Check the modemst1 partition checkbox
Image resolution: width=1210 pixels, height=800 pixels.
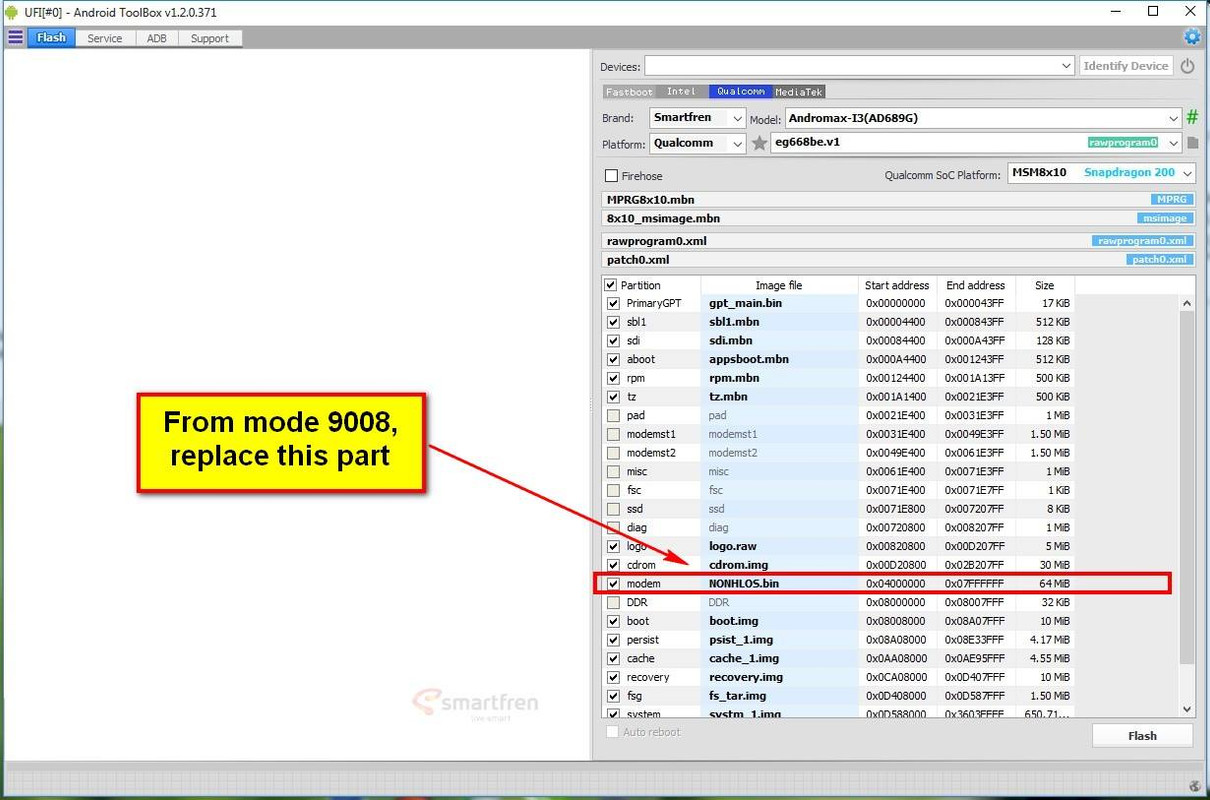pos(613,434)
